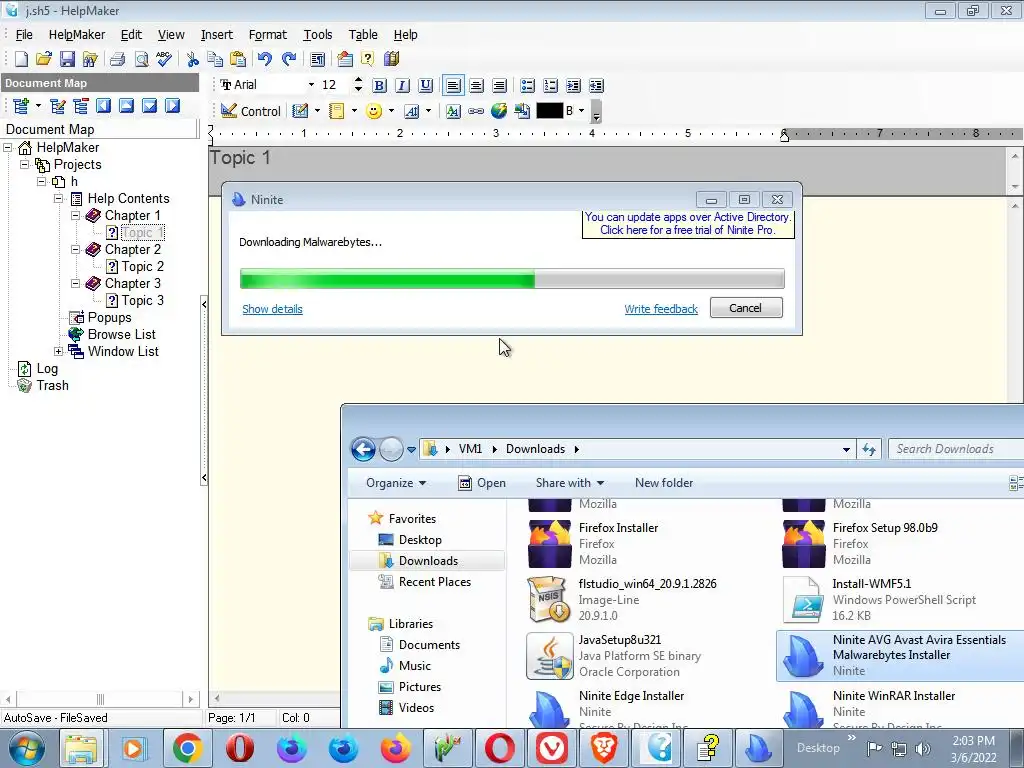
Task: Add new item in Document Map toolbar
Action: tap(21, 106)
